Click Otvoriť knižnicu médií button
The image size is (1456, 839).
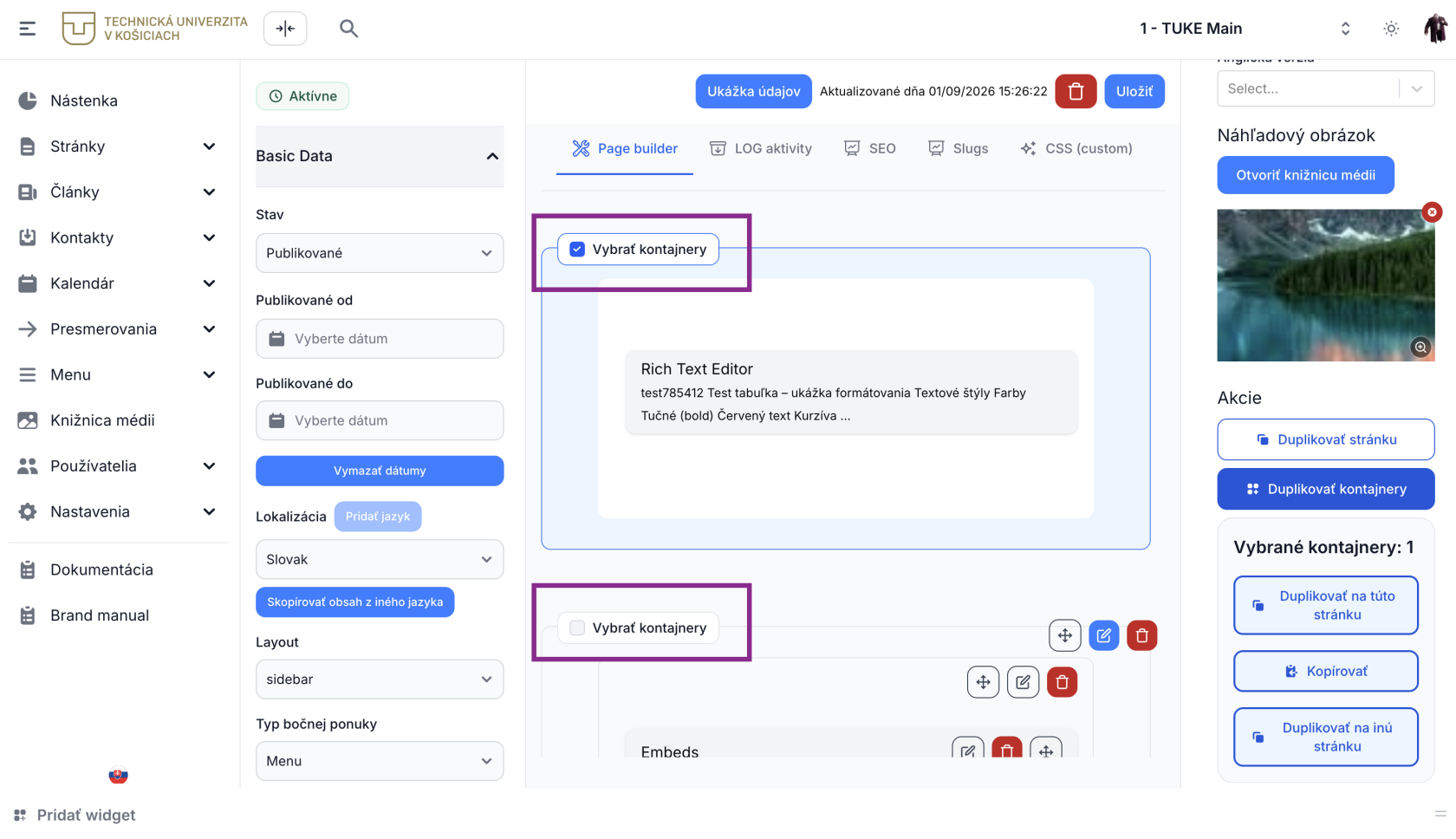point(1306,175)
